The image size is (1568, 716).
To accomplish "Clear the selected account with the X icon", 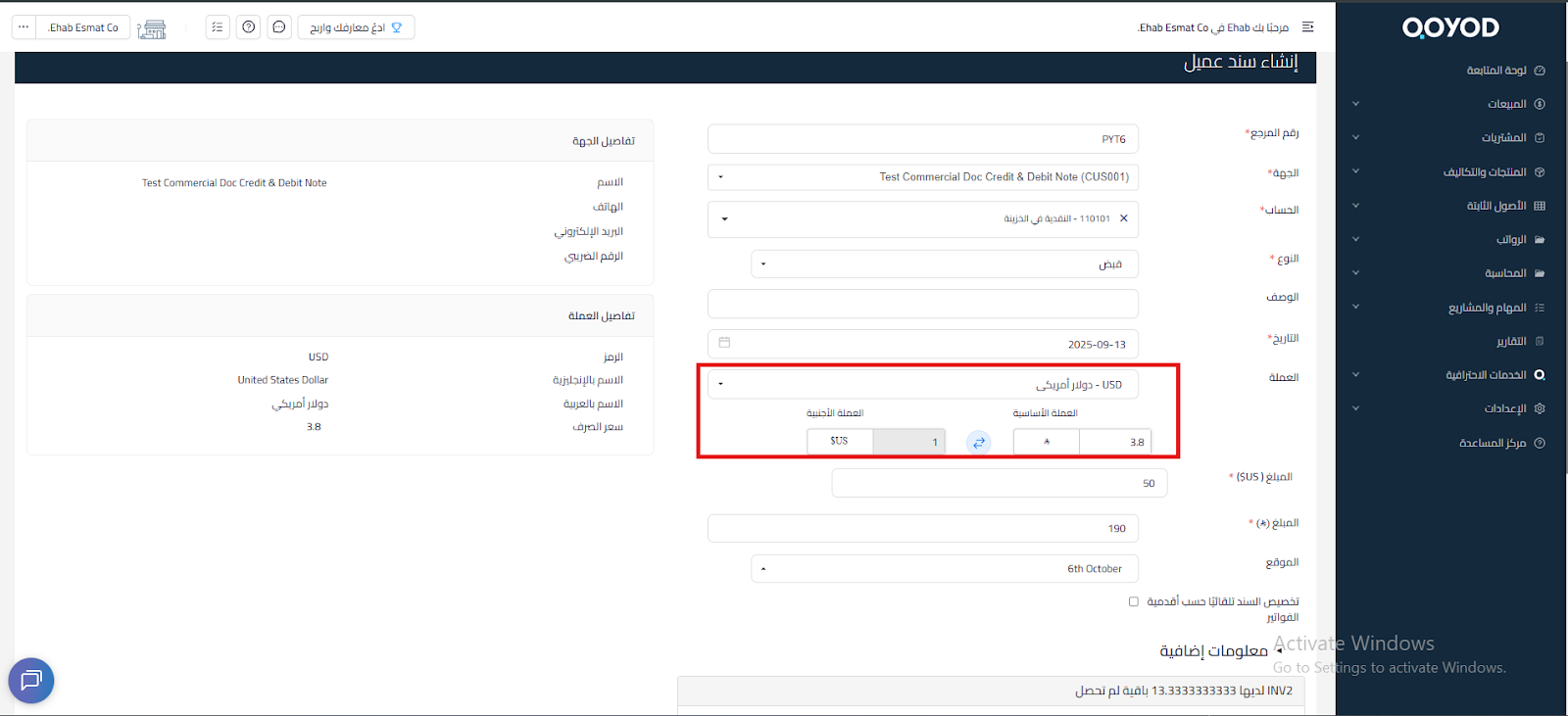I will point(1123,218).
